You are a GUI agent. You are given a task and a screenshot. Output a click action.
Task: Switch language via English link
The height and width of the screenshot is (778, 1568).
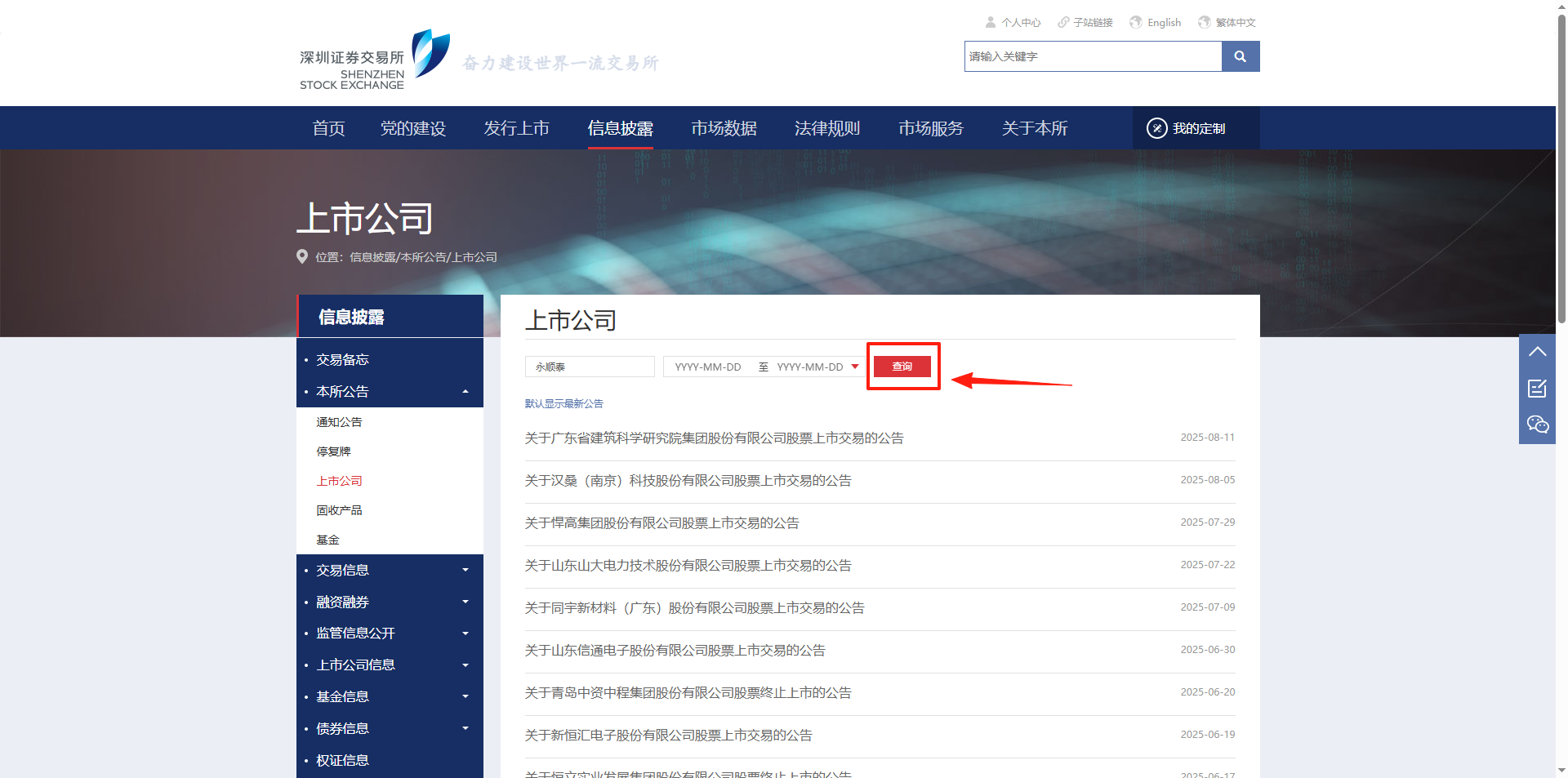point(1164,22)
